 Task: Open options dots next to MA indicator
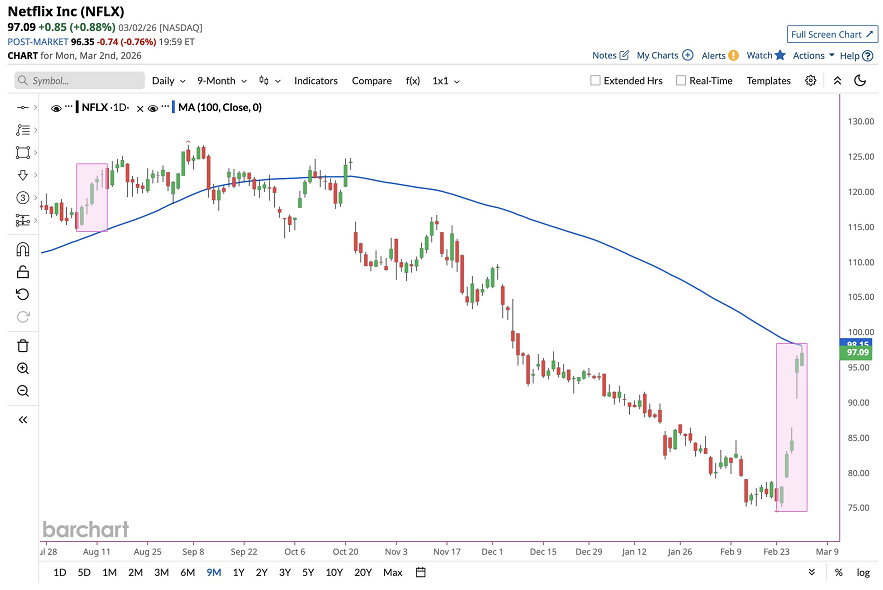165,106
